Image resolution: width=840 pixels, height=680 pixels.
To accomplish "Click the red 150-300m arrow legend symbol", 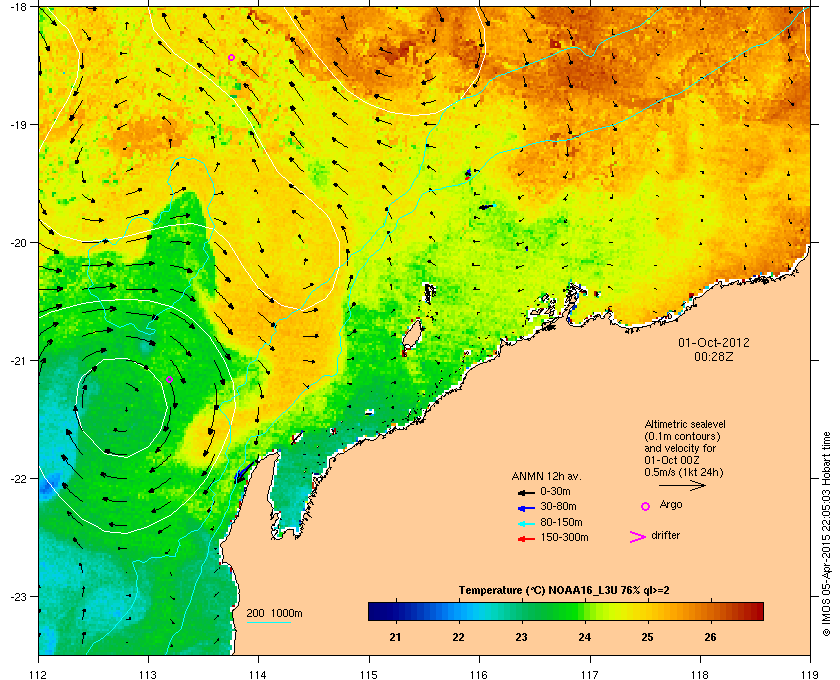I will click(526, 539).
